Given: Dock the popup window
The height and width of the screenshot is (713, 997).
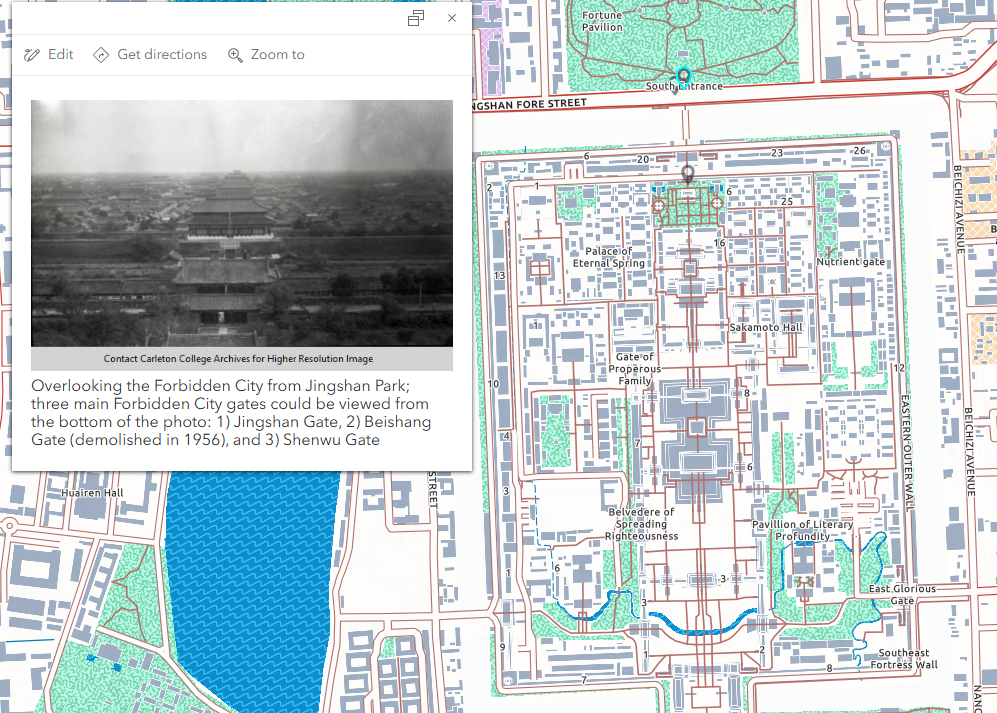Looking at the screenshot, I should [416, 18].
